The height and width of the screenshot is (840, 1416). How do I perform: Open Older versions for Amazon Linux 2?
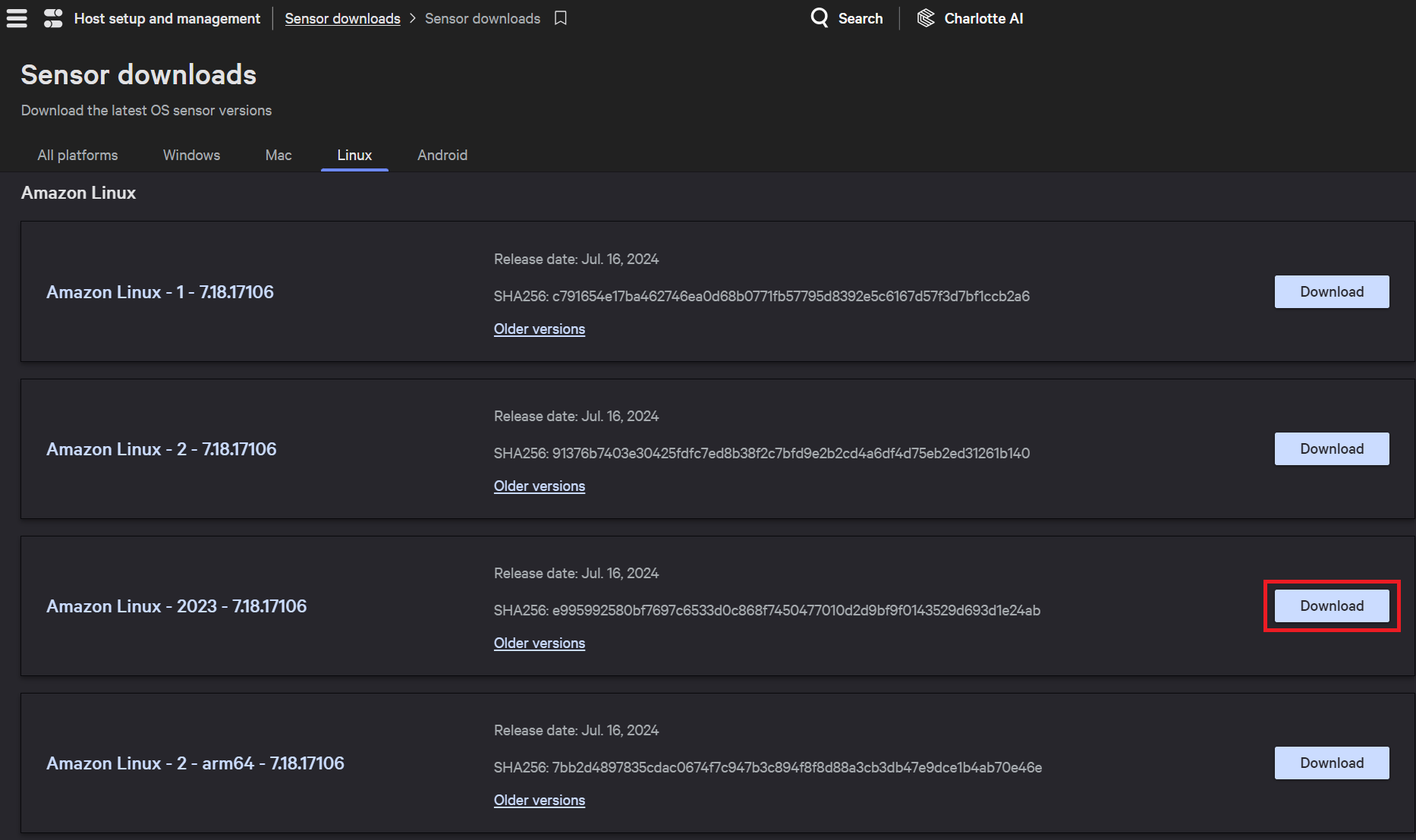540,486
